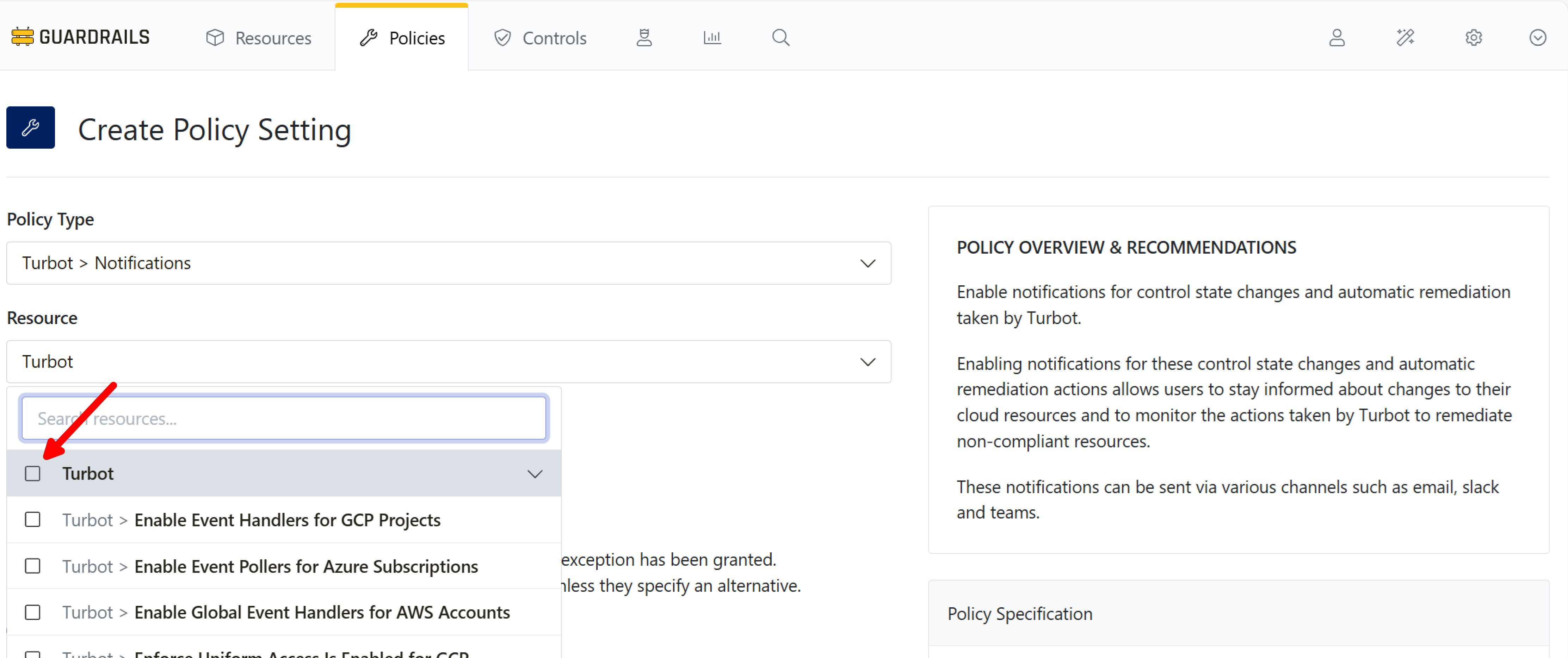The image size is (1568, 658).
Task: Open the reports bar chart icon
Action: [x=711, y=38]
